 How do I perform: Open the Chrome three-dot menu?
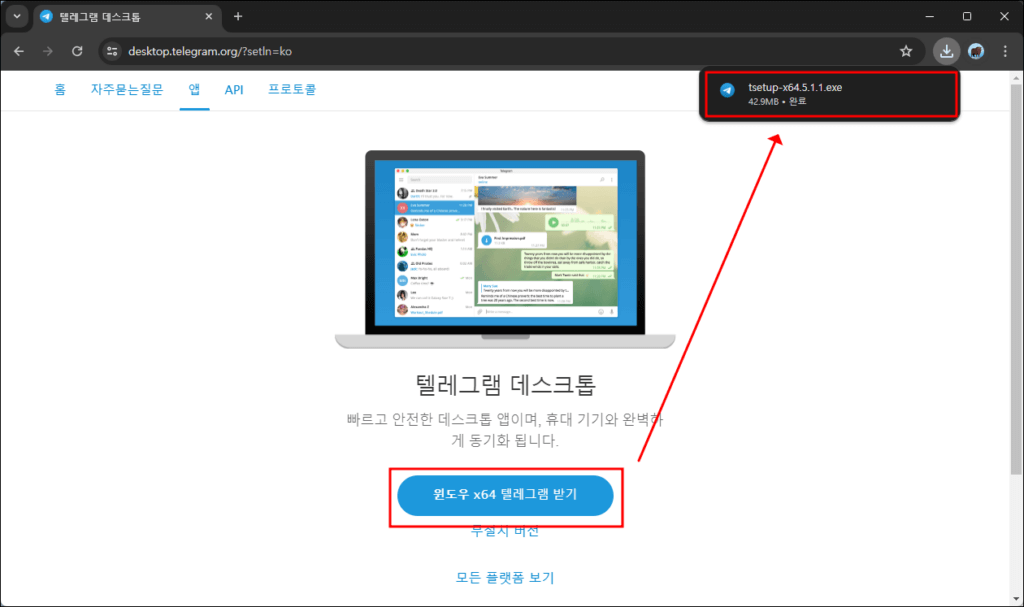point(1005,51)
